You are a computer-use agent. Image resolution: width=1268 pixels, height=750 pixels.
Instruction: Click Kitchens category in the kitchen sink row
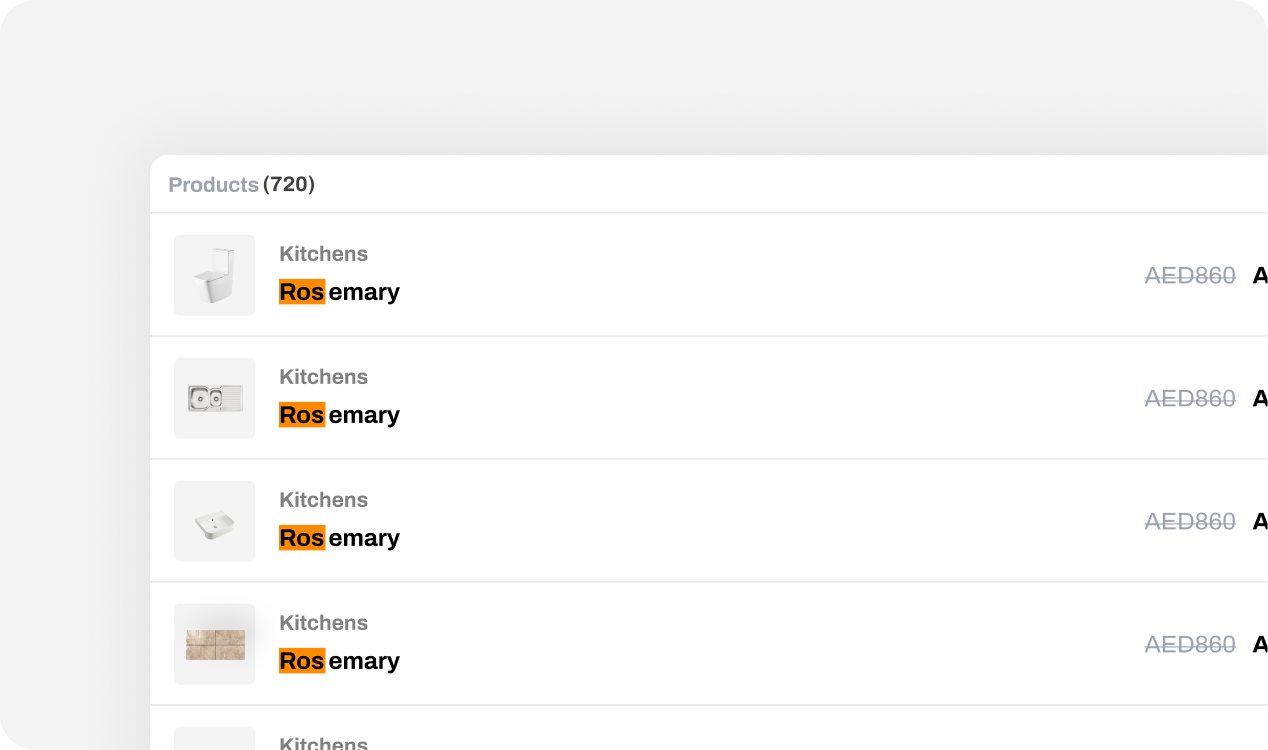[x=323, y=377]
